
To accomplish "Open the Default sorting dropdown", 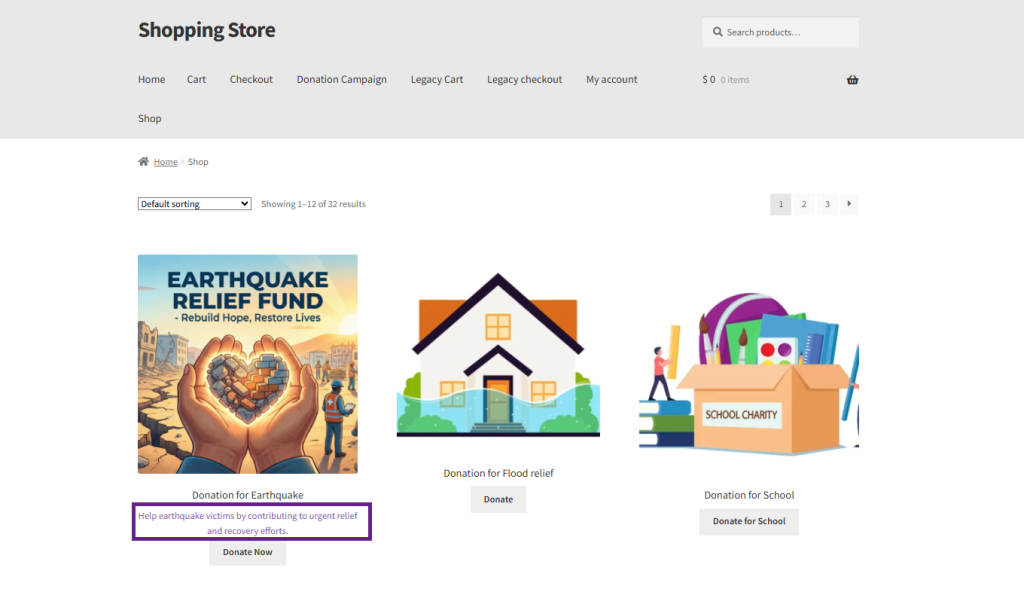I will click(x=194, y=204).
